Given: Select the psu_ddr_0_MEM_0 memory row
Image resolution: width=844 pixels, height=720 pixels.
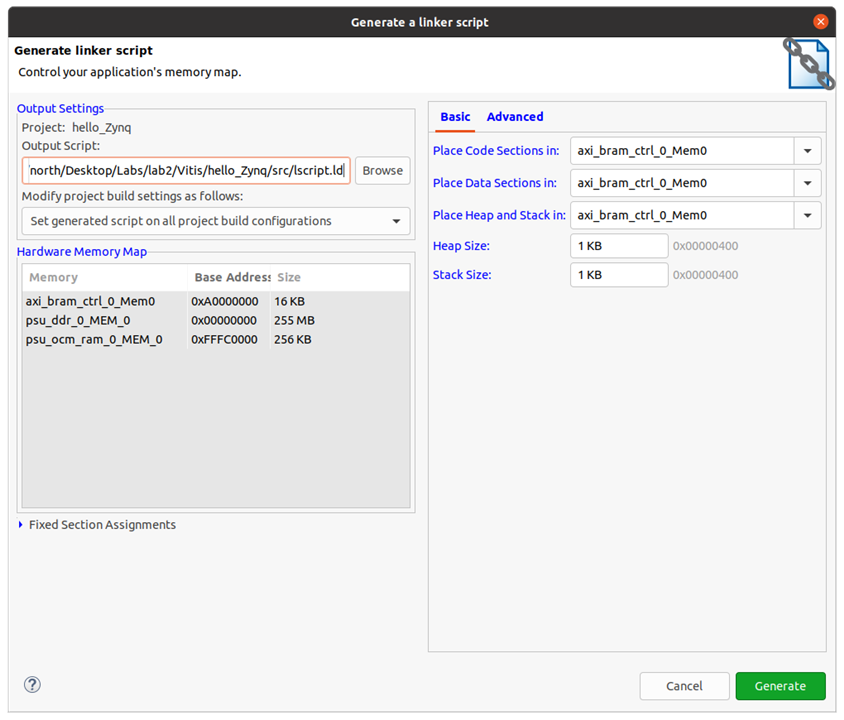Looking at the screenshot, I should (78, 320).
